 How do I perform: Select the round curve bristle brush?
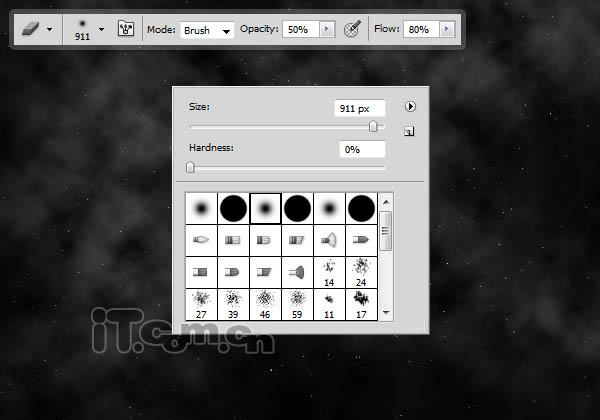[265, 240]
